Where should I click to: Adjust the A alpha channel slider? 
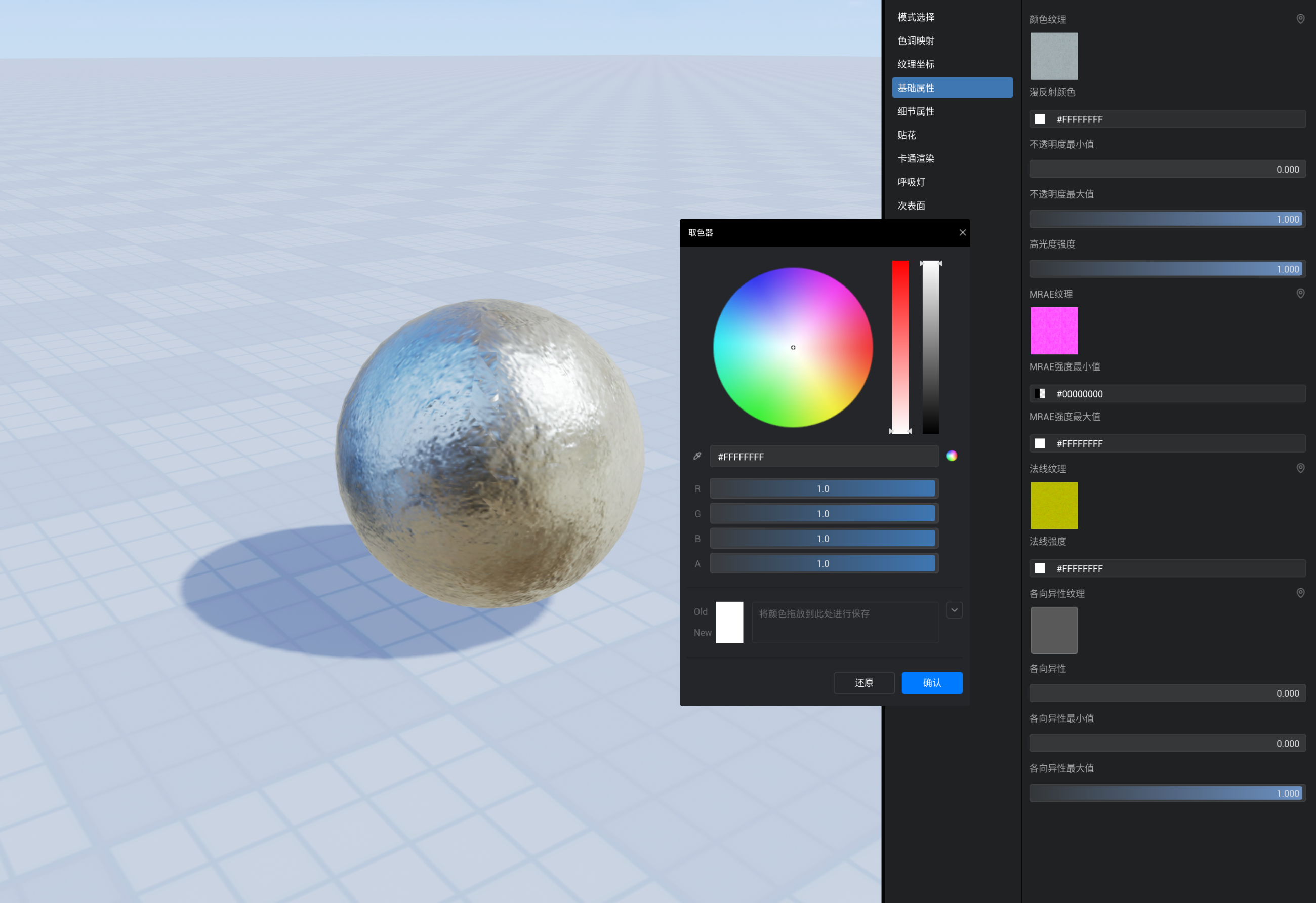pos(824,563)
